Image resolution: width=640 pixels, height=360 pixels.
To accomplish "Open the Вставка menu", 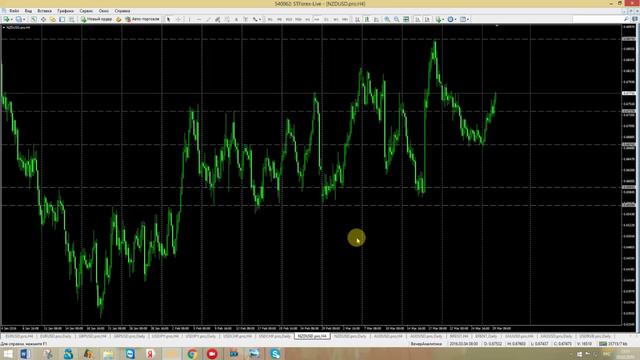I will pos(44,11).
